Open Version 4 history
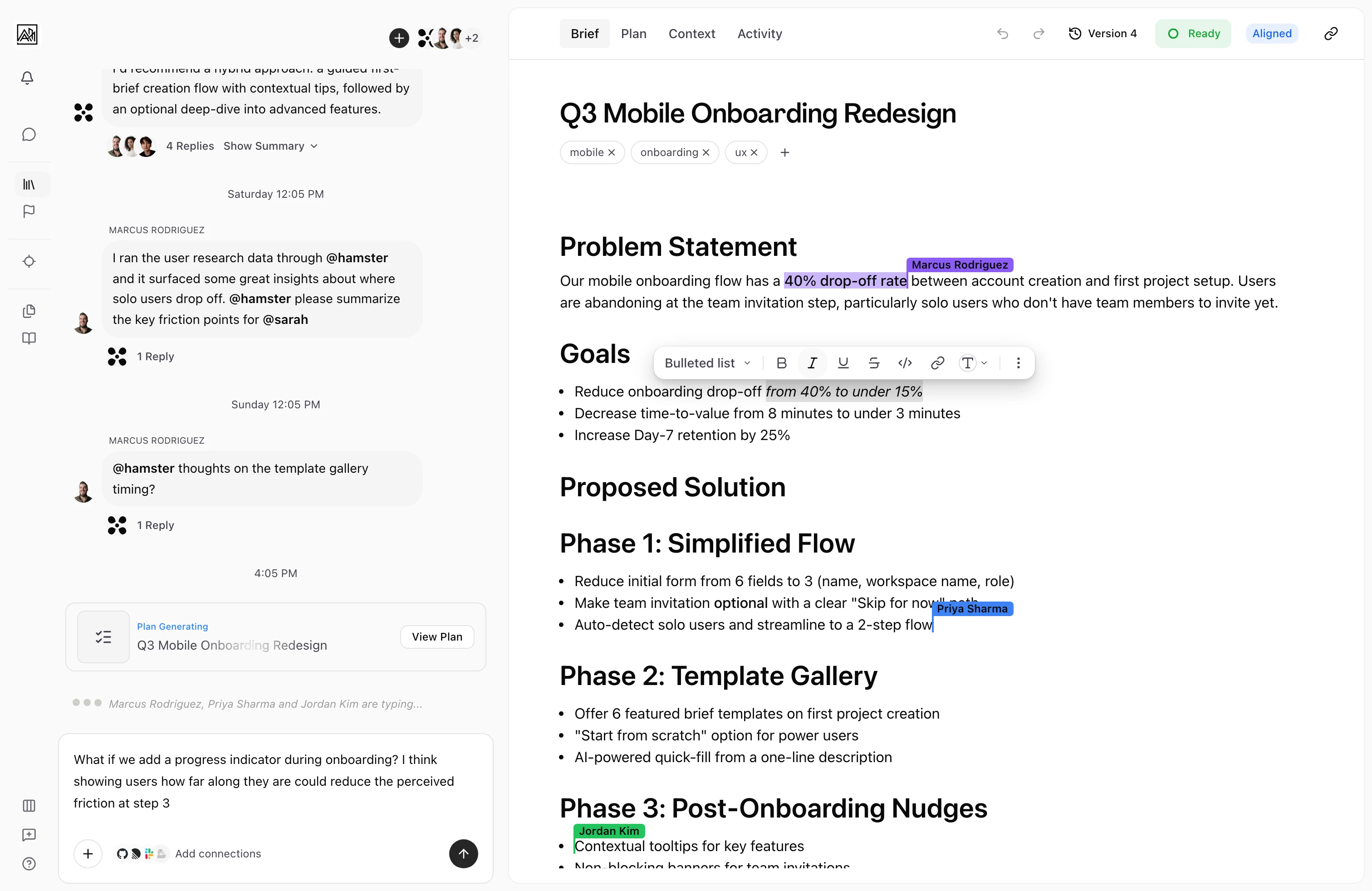1372x891 pixels. [x=1103, y=34]
